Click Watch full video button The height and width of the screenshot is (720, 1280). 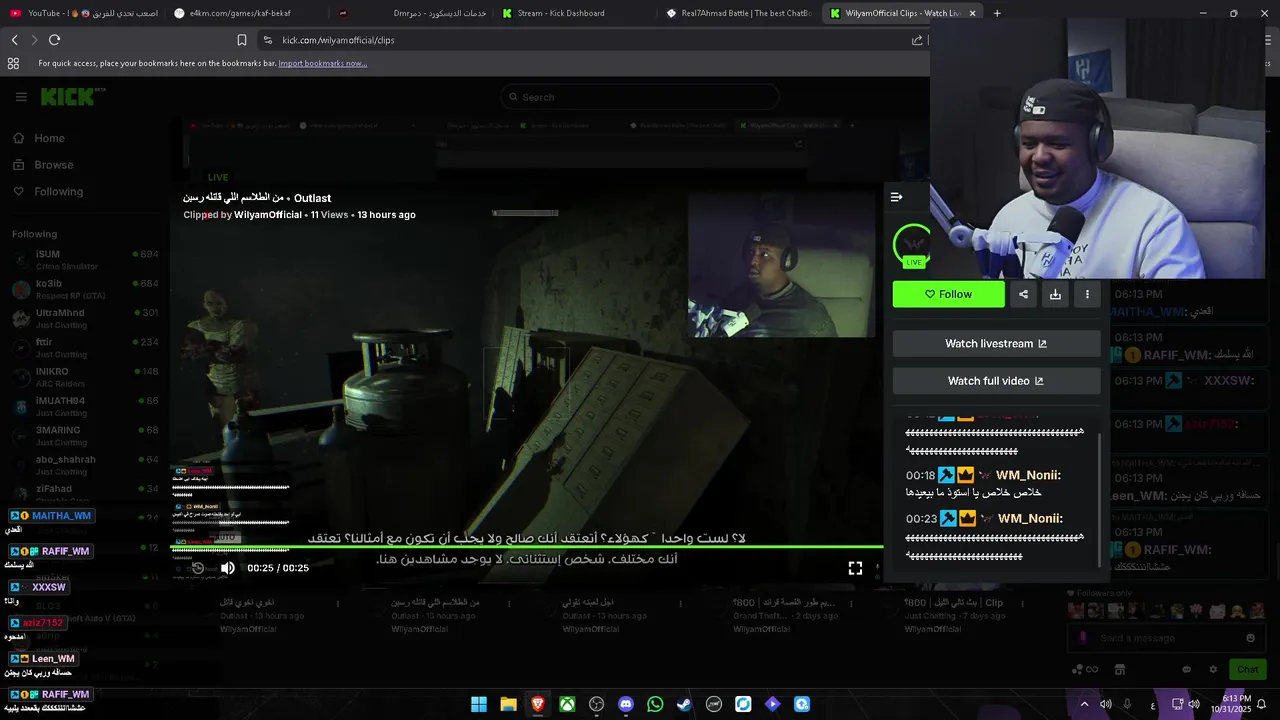coord(996,381)
